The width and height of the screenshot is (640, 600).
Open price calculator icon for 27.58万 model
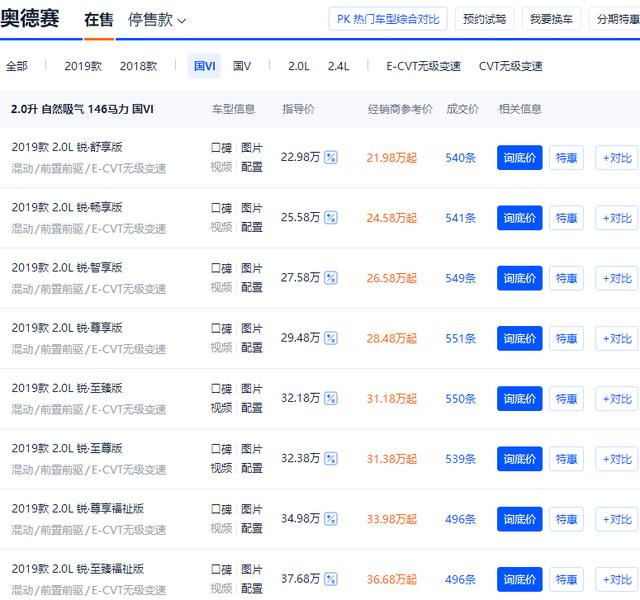(331, 278)
